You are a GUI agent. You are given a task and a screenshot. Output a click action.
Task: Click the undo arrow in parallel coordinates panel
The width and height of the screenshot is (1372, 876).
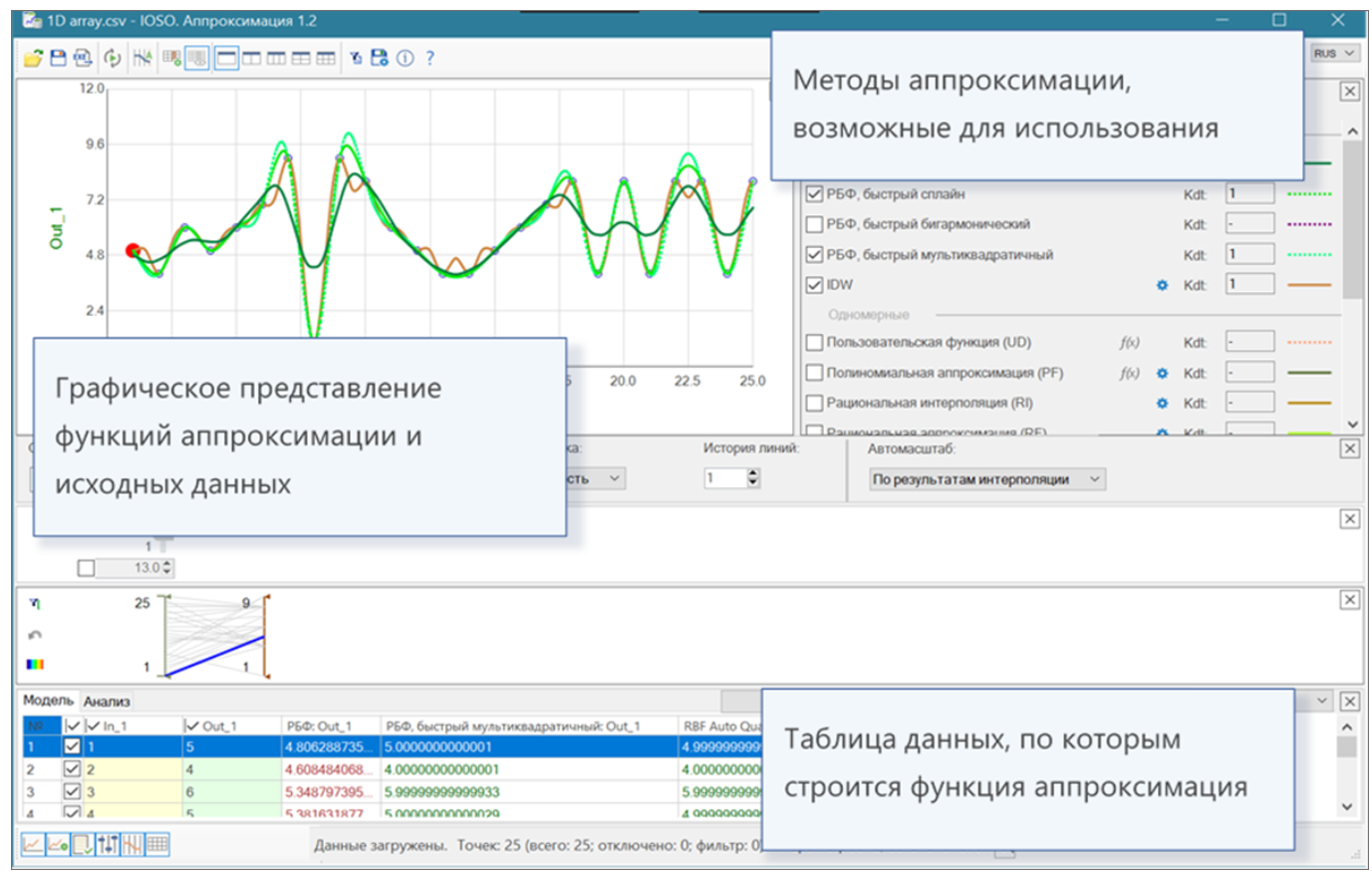coord(35,635)
